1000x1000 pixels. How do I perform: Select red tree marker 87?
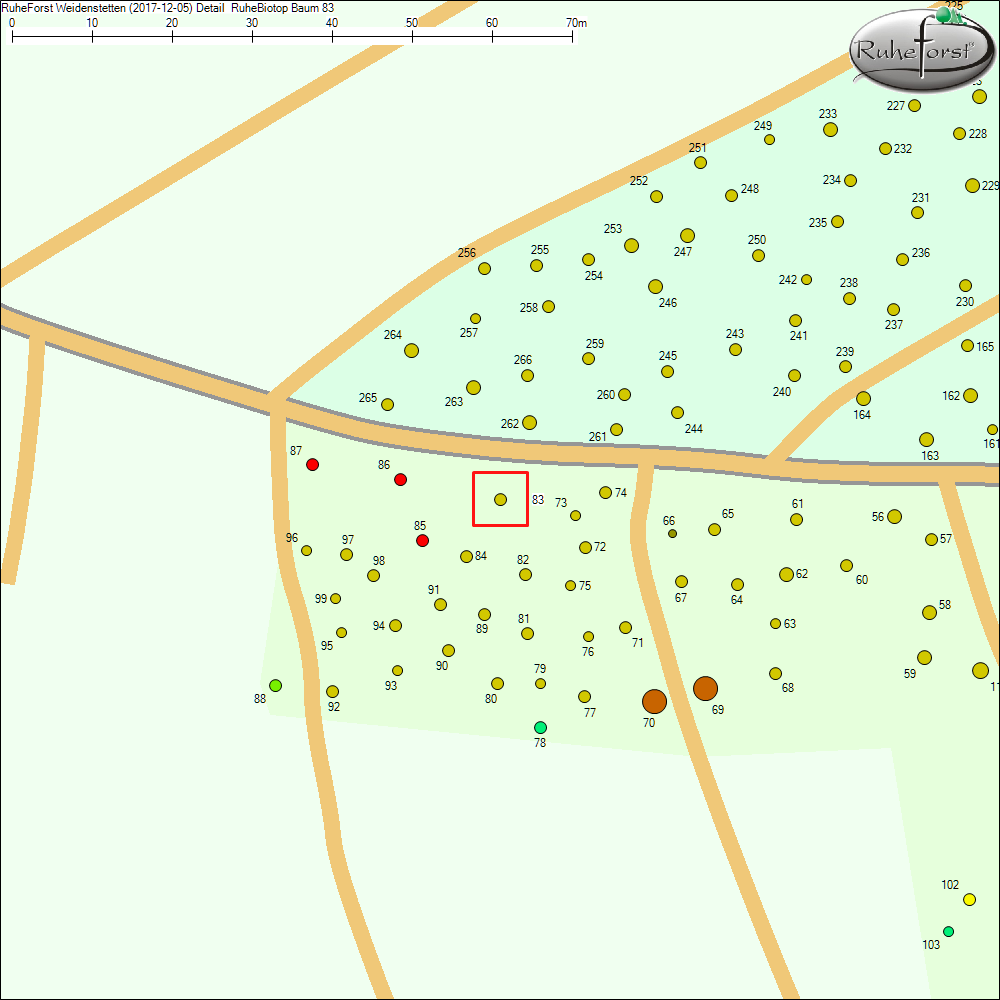pos(312,465)
